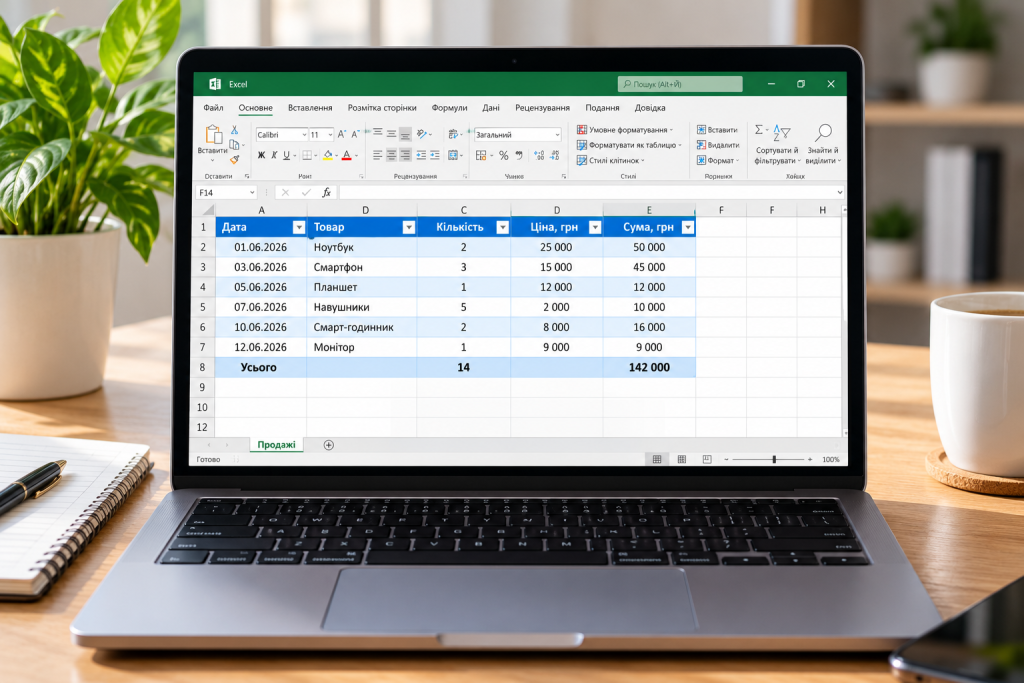The image size is (1024, 683).
Task: Click the Find and Select magnifier icon
Action: pyautogui.click(x=824, y=133)
